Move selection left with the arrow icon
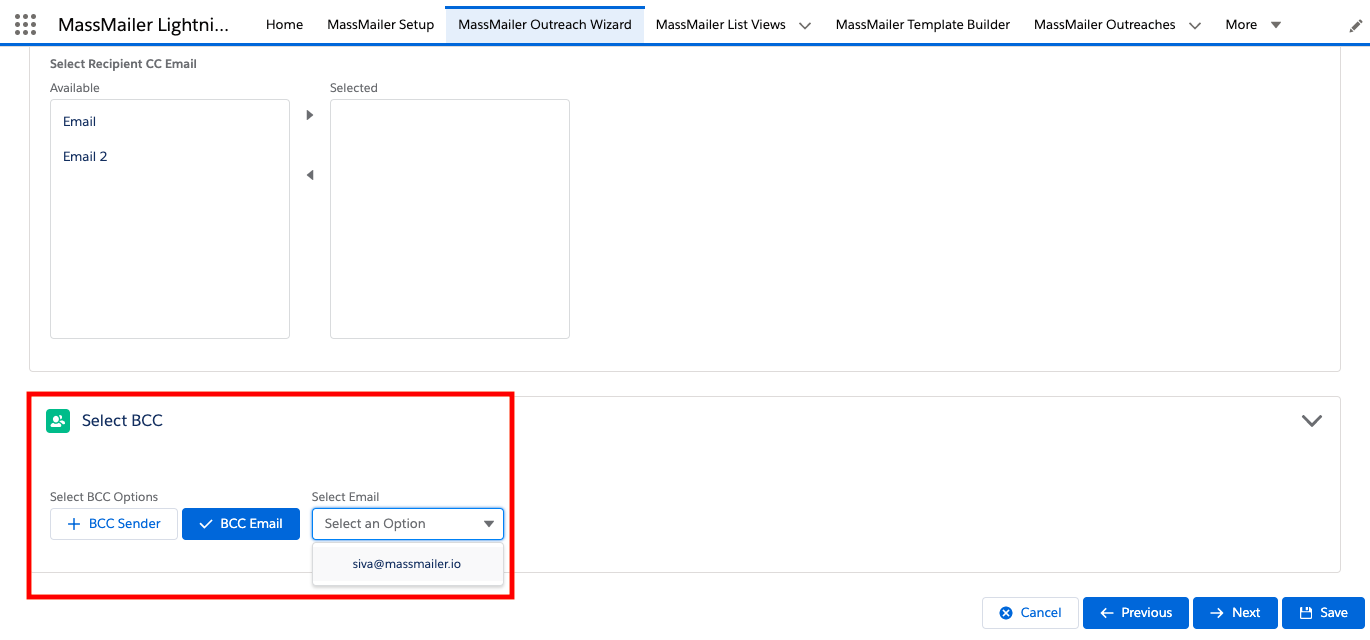Screen dimensions: 1370x640 click(x=310, y=175)
